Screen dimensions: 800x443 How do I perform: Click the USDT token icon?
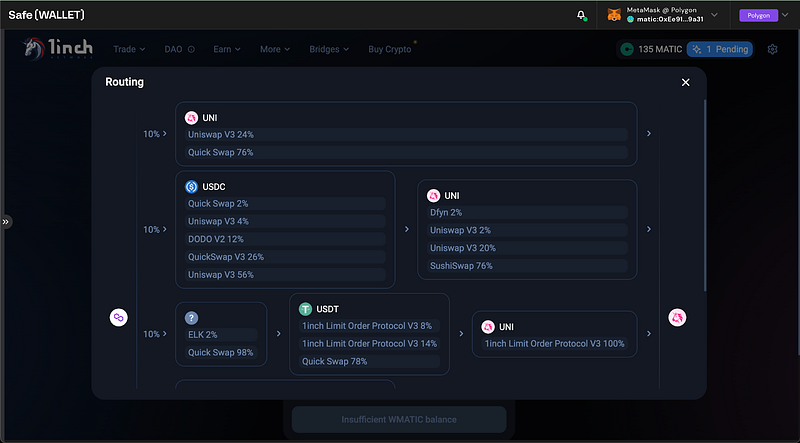pyautogui.click(x=305, y=309)
